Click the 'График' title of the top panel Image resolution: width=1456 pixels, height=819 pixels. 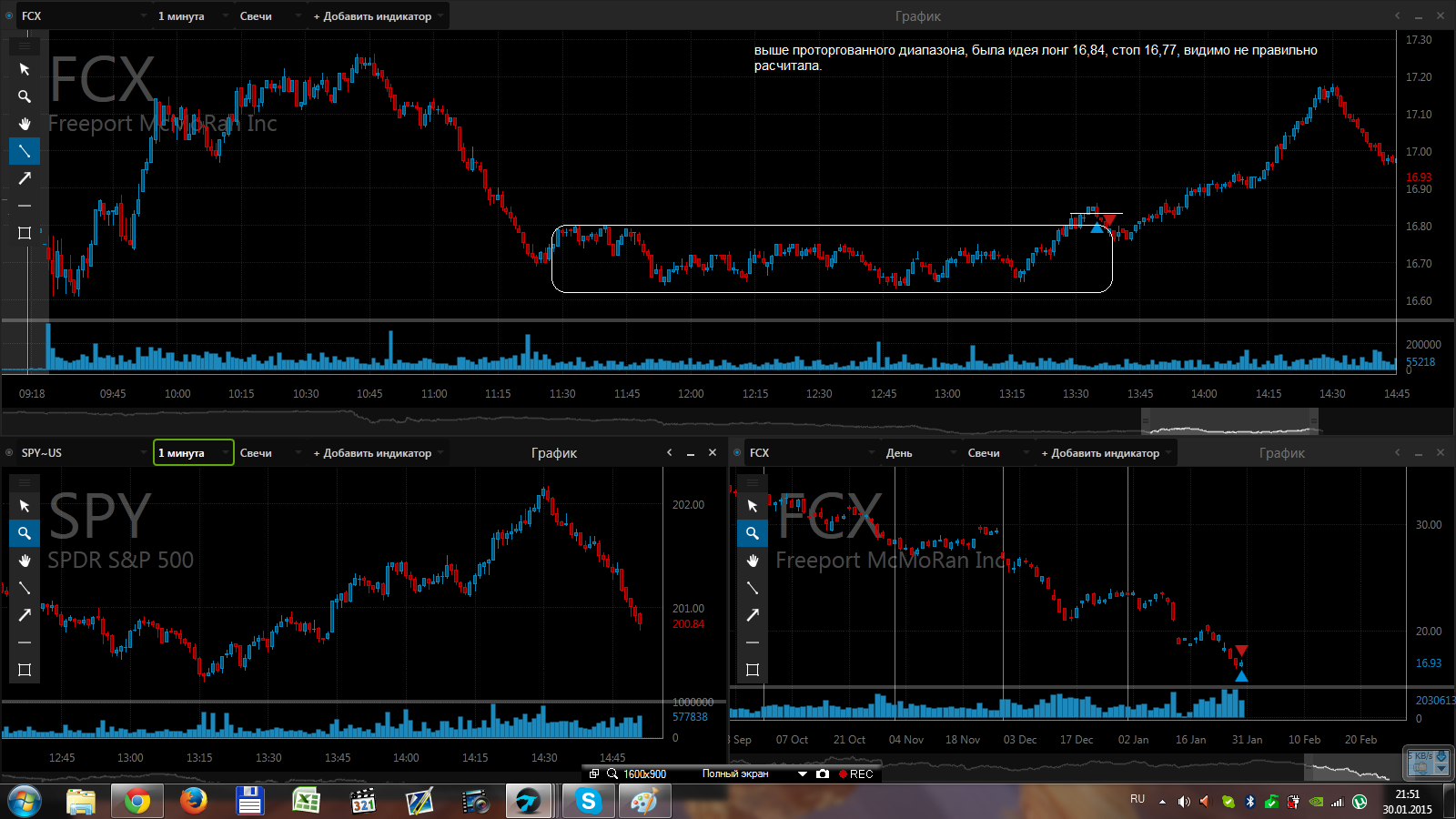tap(917, 15)
